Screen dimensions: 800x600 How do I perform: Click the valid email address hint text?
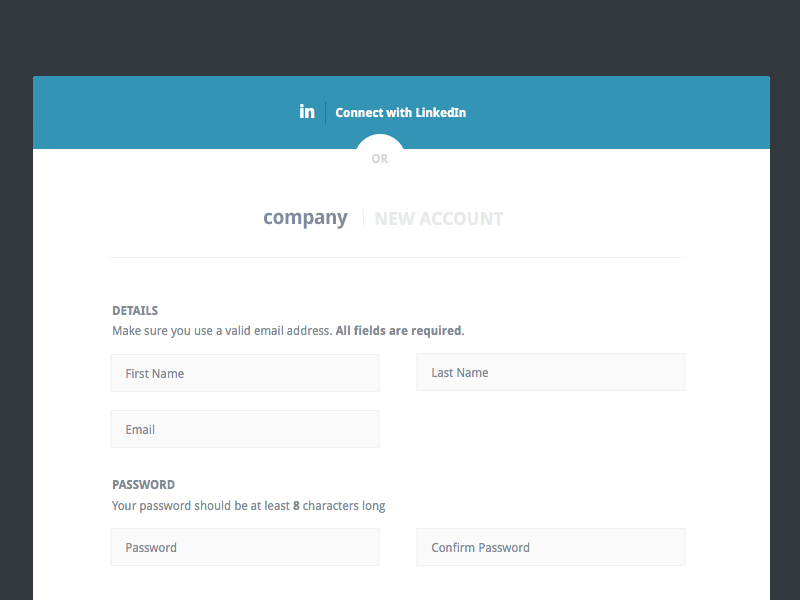[220, 330]
